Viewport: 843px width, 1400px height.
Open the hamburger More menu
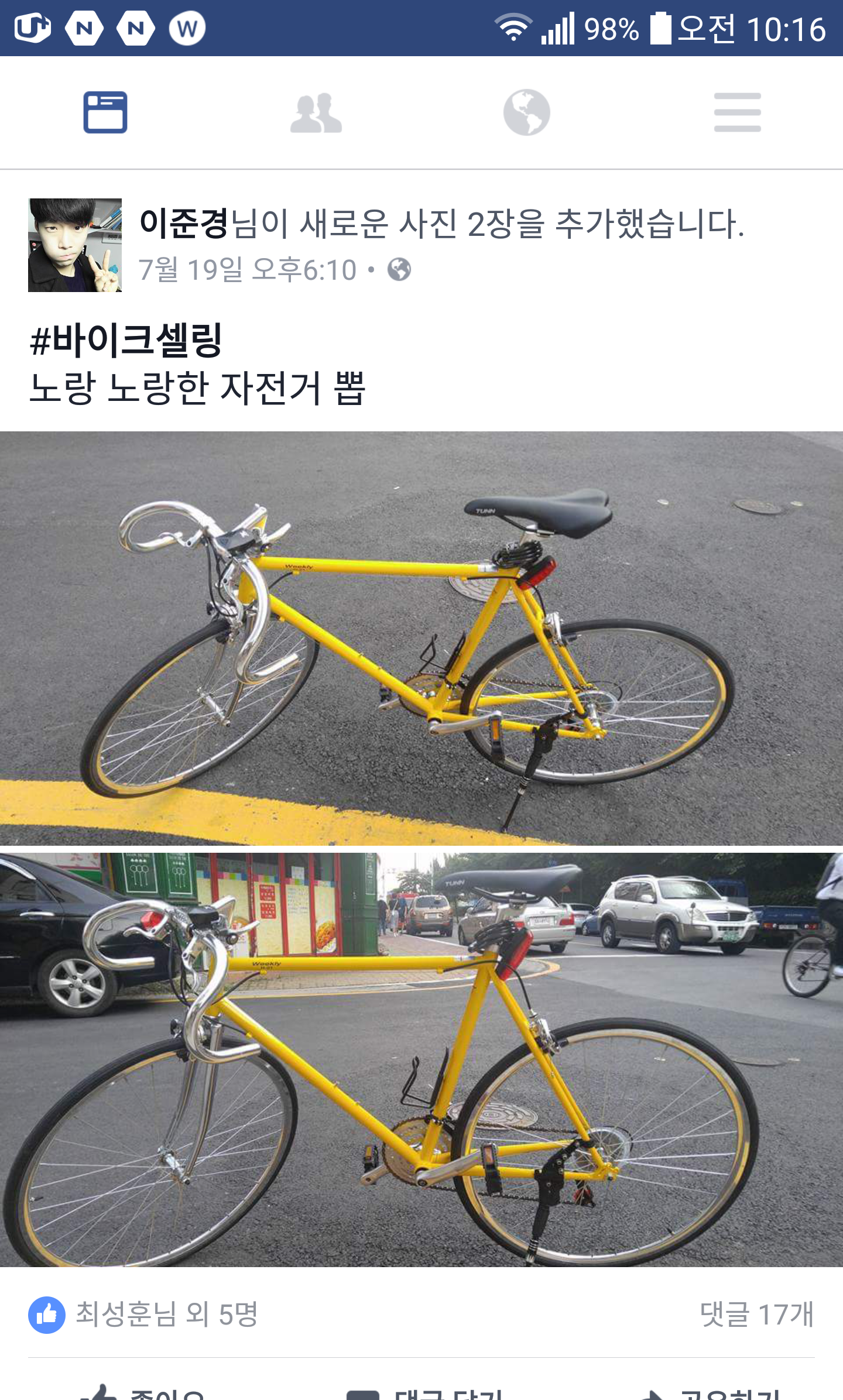(738, 112)
